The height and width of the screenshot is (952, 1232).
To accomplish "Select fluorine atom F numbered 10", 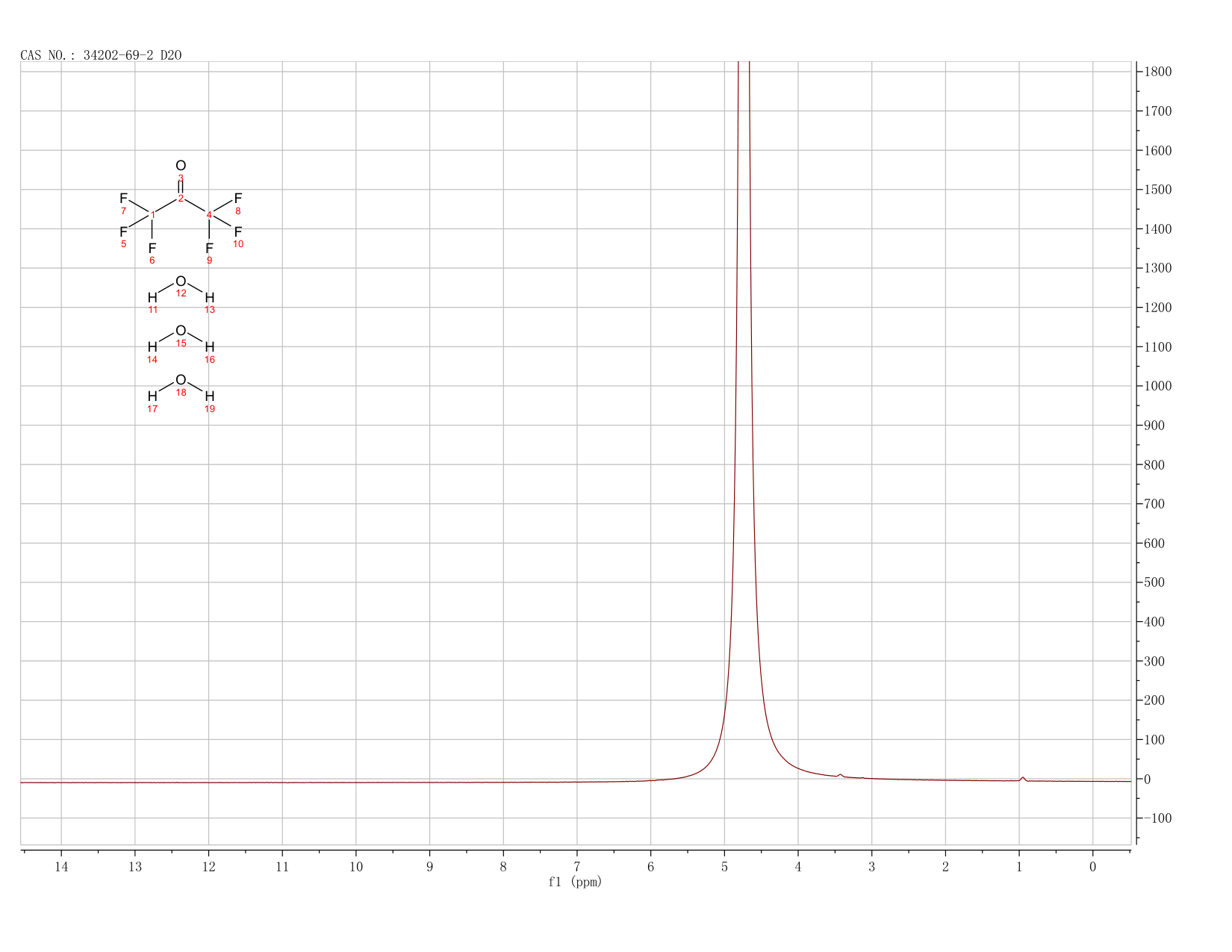I will [238, 232].
